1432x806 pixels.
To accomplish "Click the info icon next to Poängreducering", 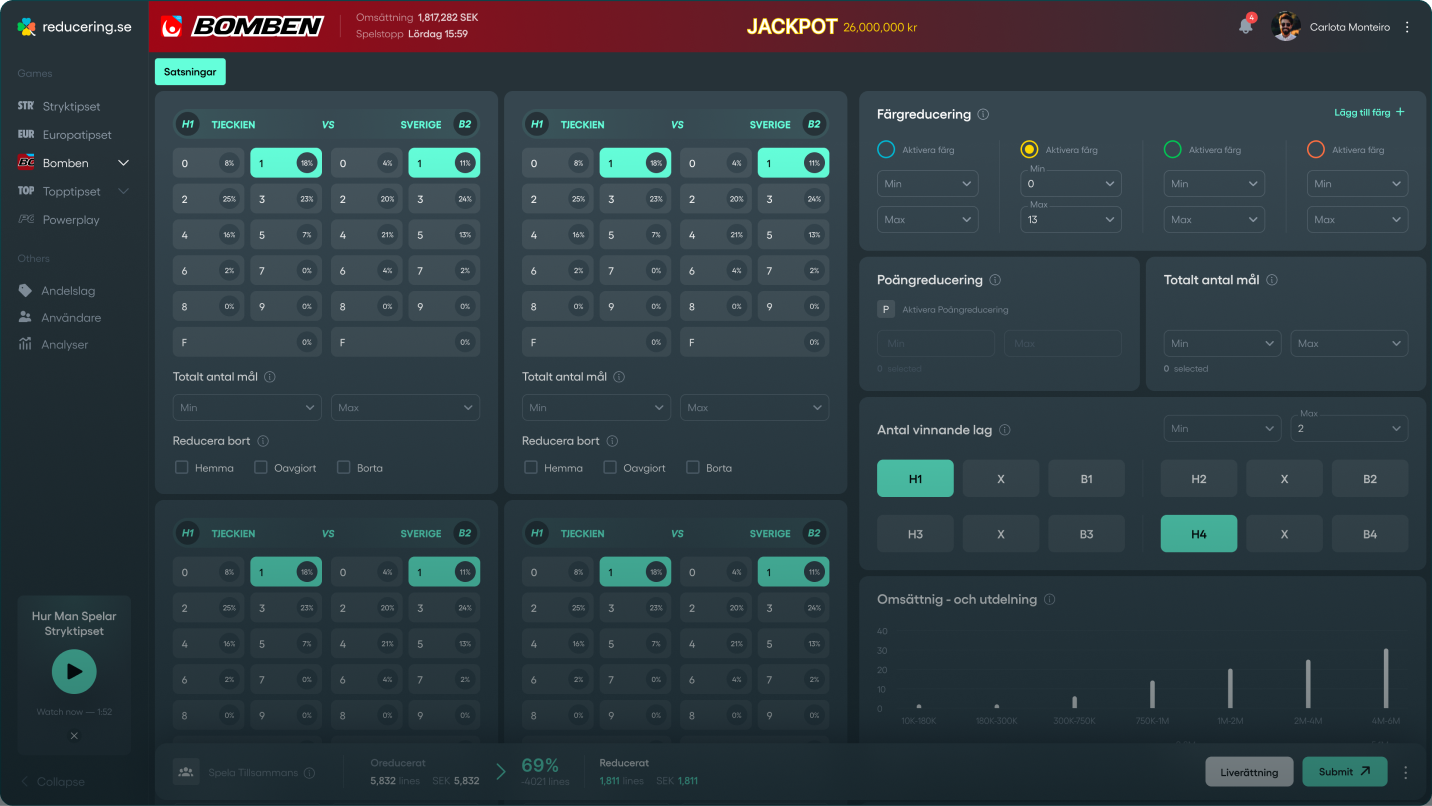I will click(995, 281).
